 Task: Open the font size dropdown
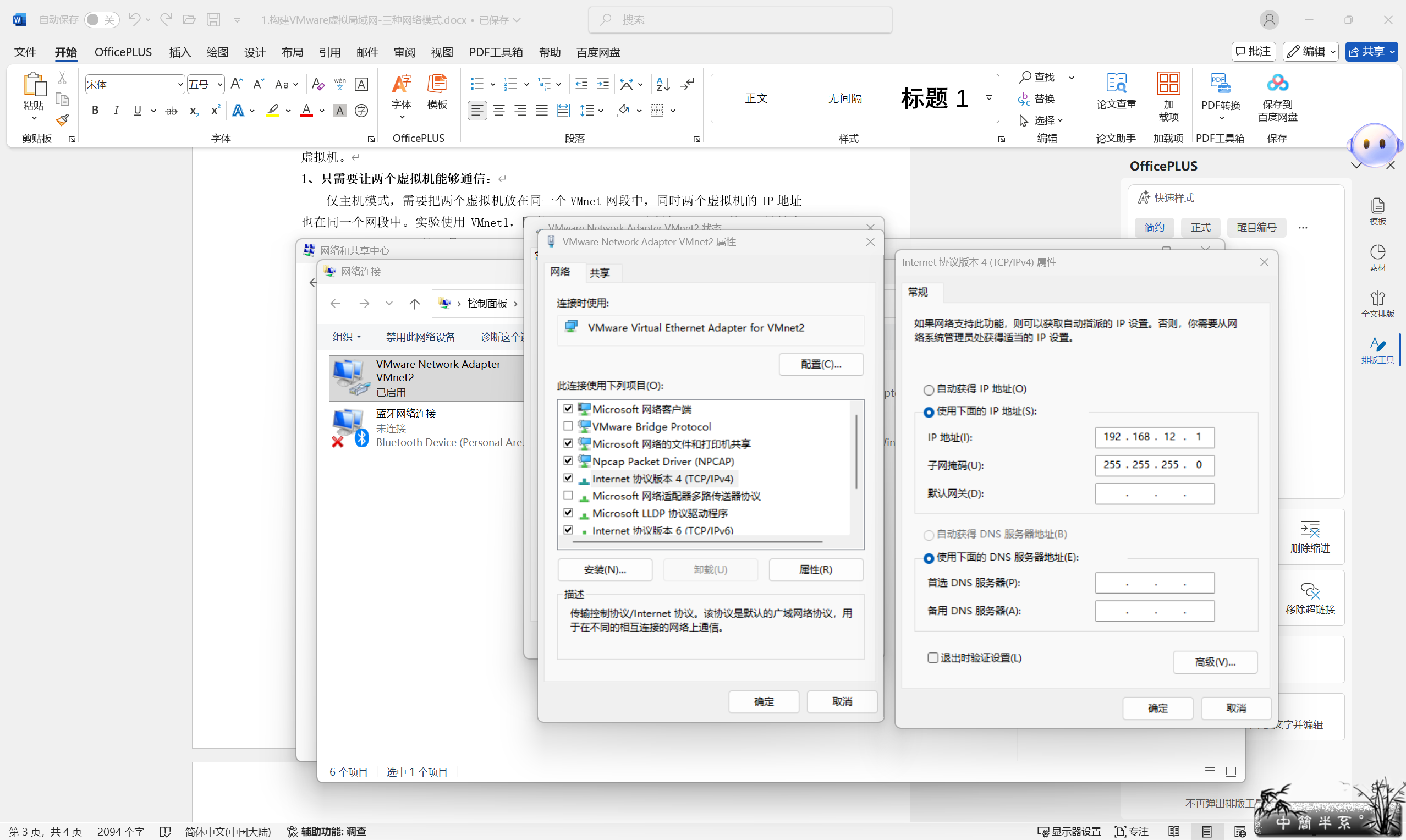[219, 84]
